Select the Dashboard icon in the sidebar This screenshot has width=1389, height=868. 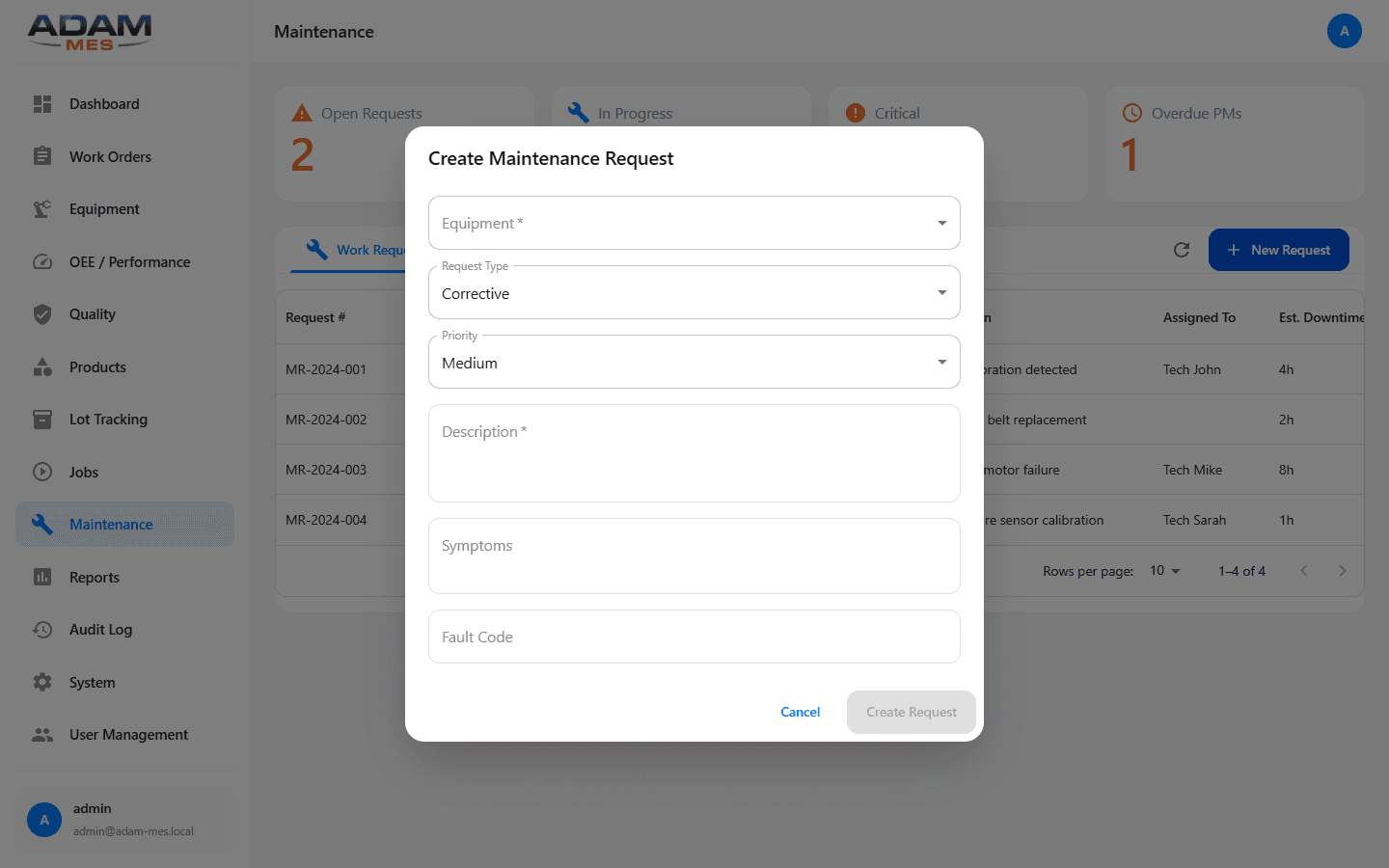tap(42, 103)
